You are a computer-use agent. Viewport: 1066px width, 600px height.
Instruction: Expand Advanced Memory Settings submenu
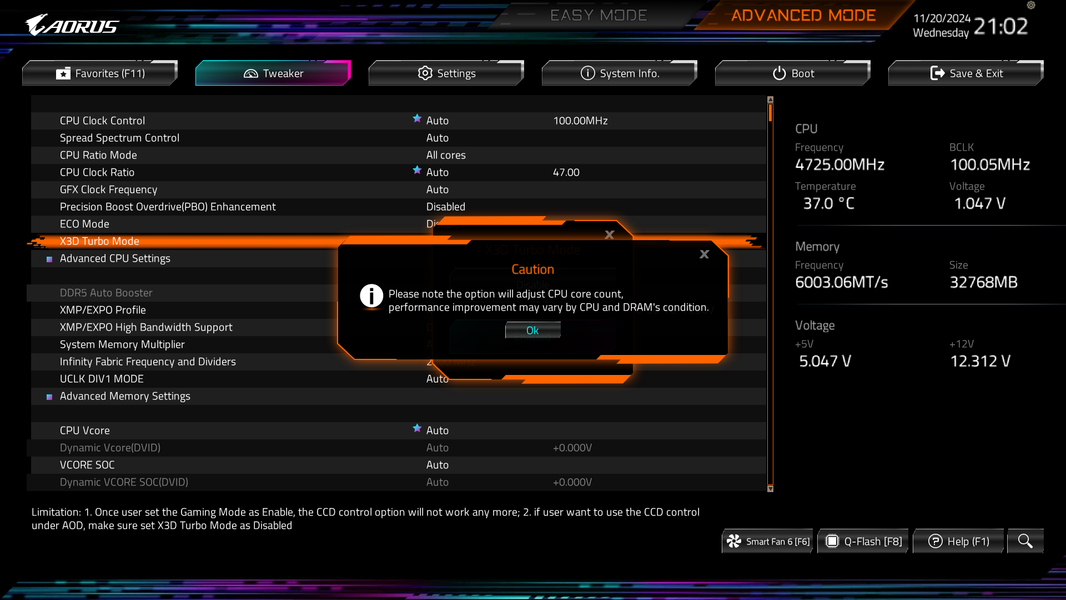coord(125,396)
